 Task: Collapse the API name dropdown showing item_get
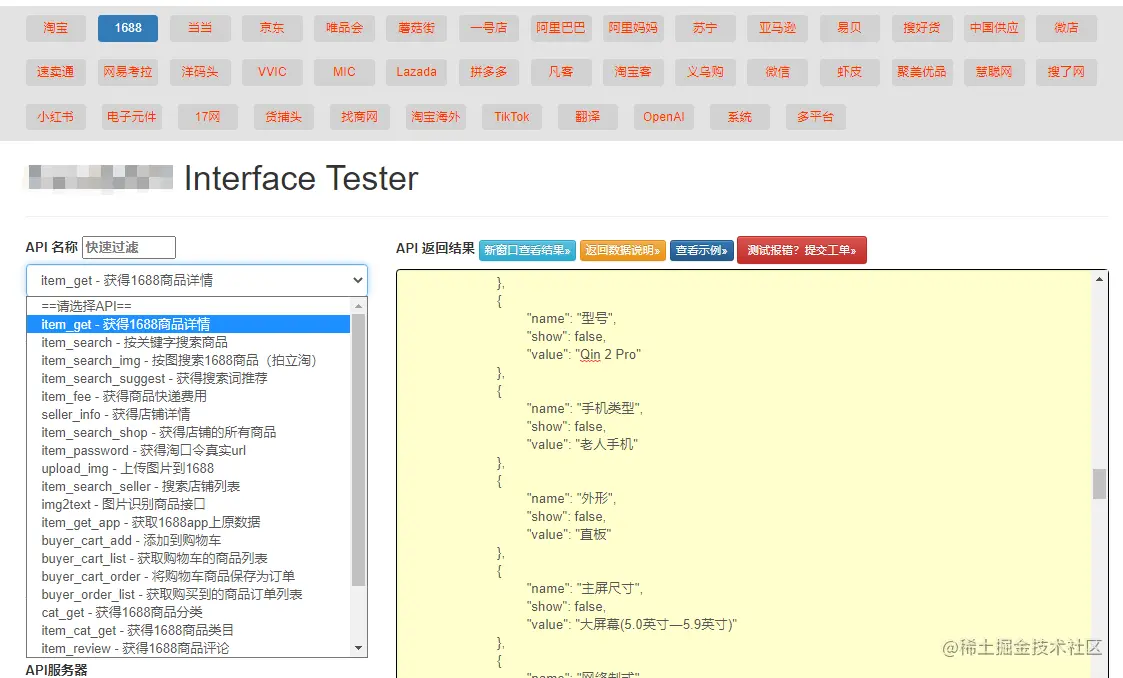(x=197, y=280)
